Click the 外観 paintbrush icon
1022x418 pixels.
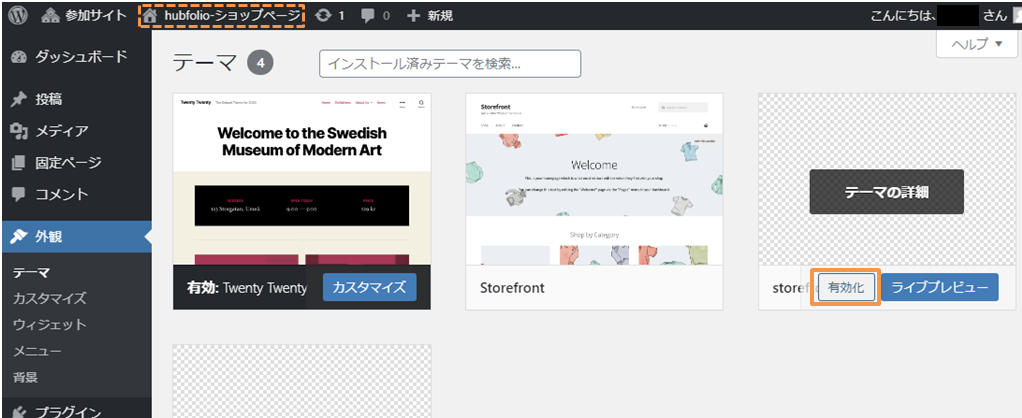click(x=19, y=237)
